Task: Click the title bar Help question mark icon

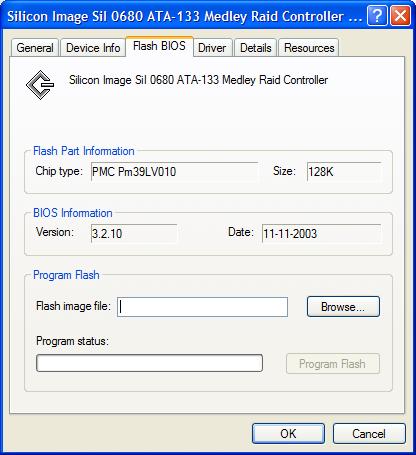Action: pos(377,16)
